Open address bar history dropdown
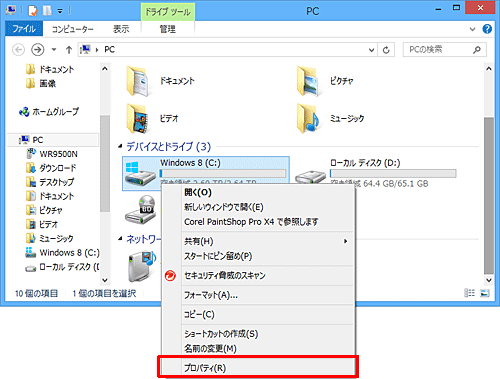Screen dimensions: 500x379 pyautogui.click(x=371, y=50)
